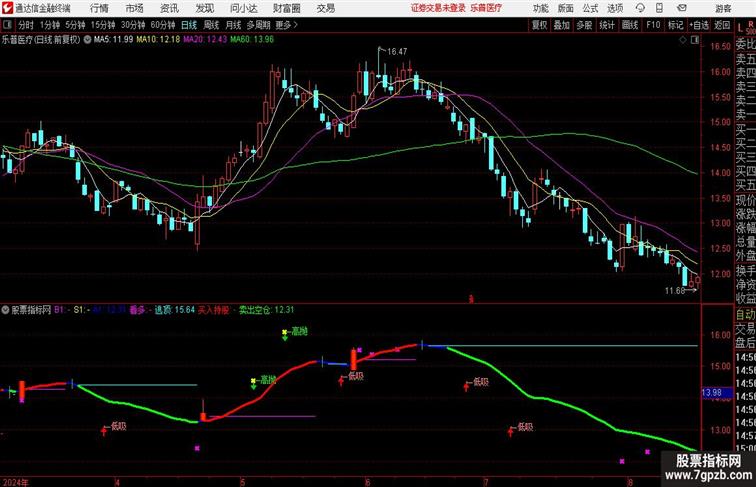
Task: Click the 低吸 marker near axis month 6
Action: tap(351, 377)
